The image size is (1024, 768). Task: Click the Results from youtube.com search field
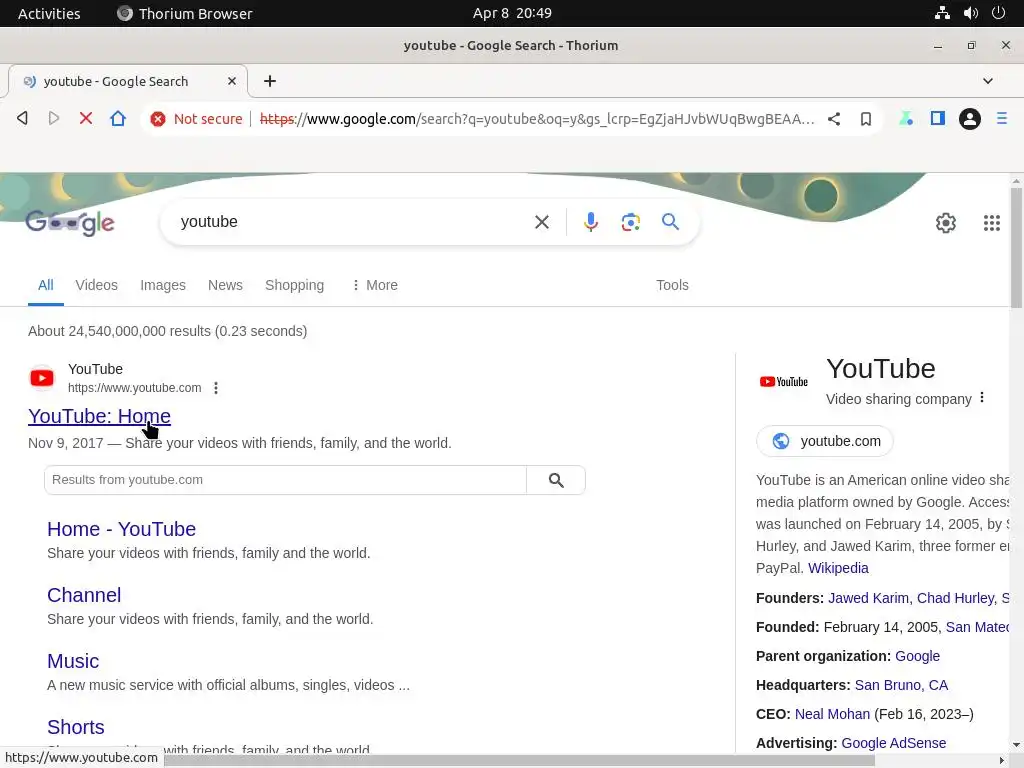[285, 480]
